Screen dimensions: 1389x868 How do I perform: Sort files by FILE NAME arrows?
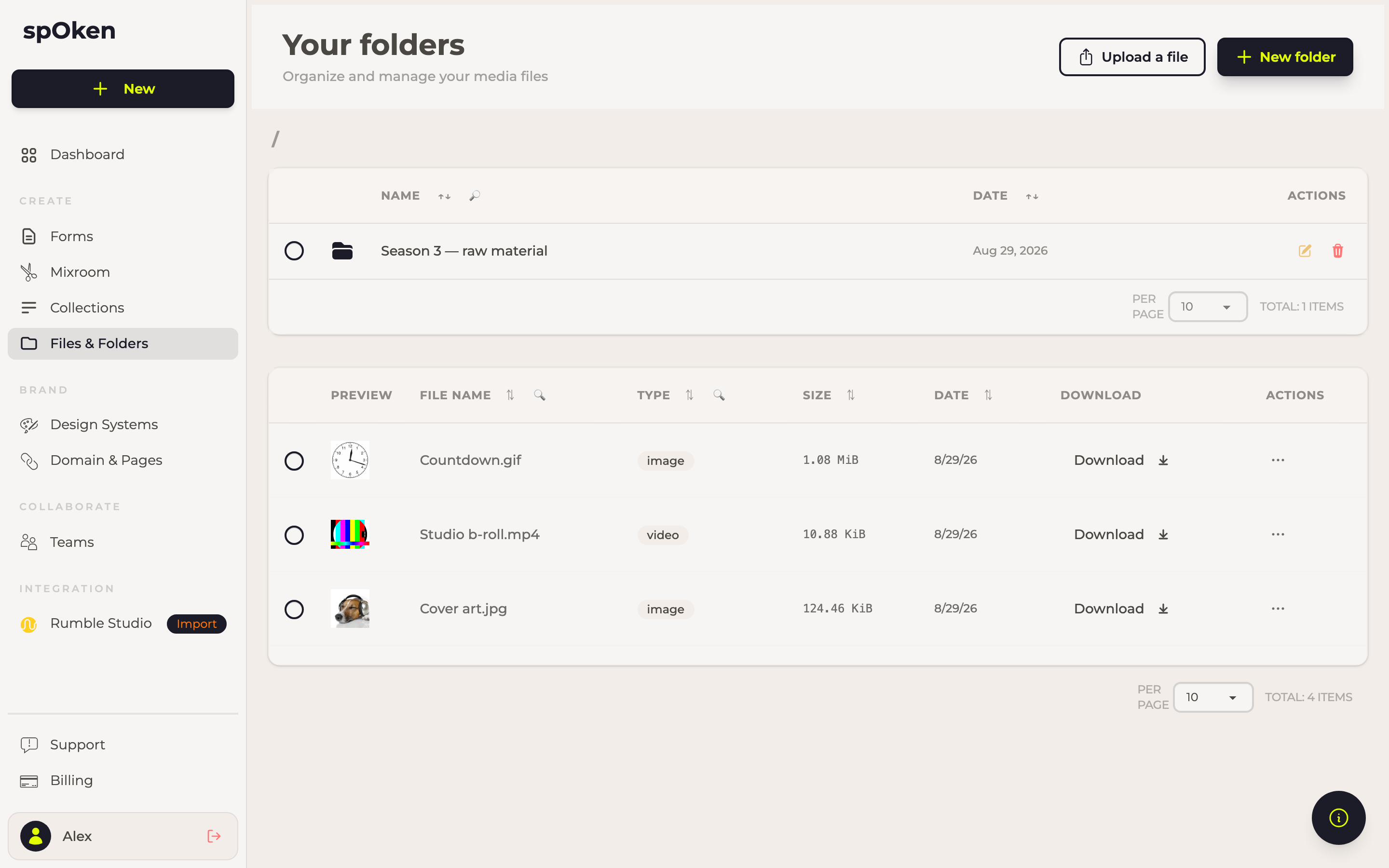510,395
